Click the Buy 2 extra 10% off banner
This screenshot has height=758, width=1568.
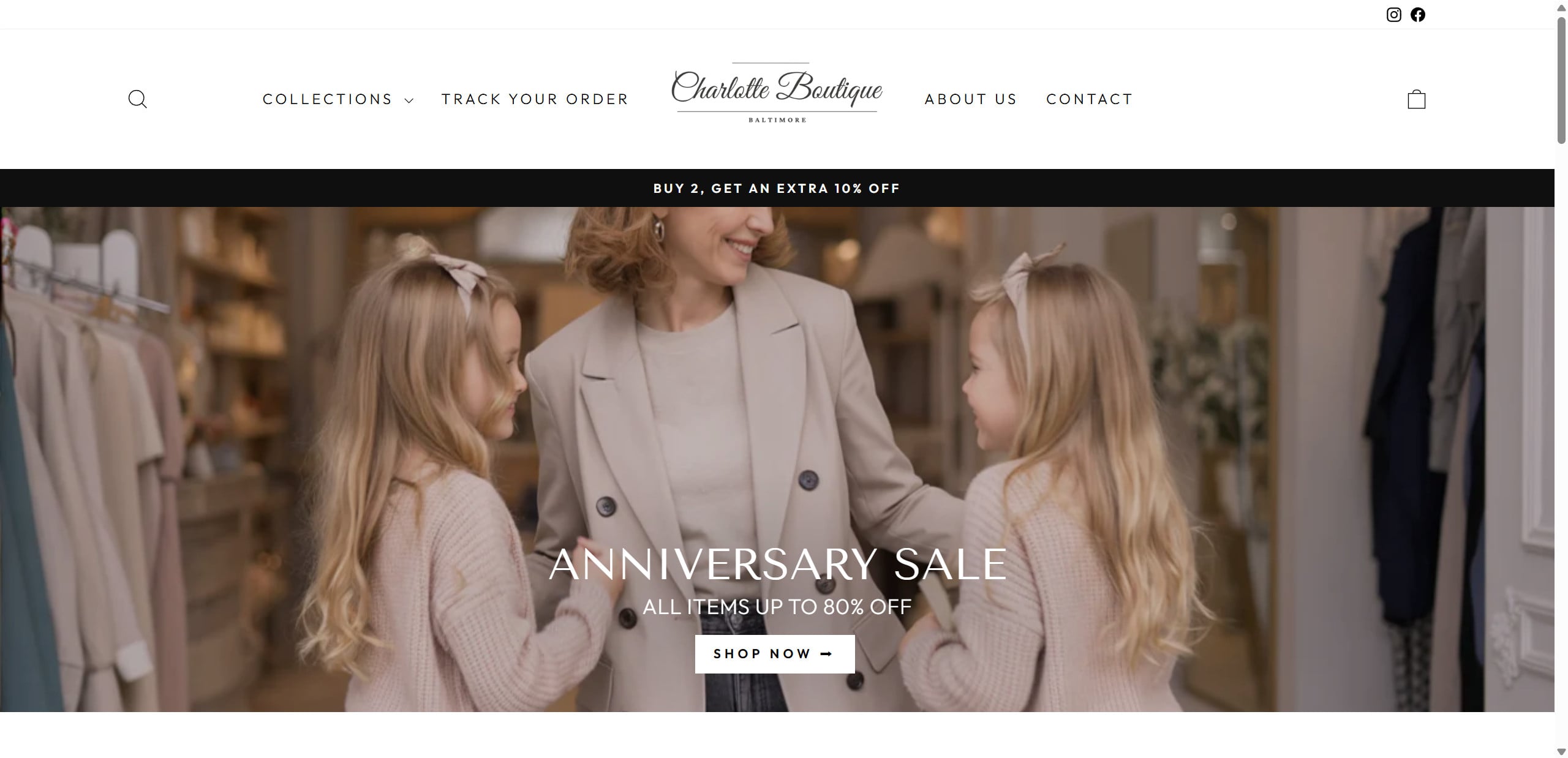pyautogui.click(x=777, y=189)
